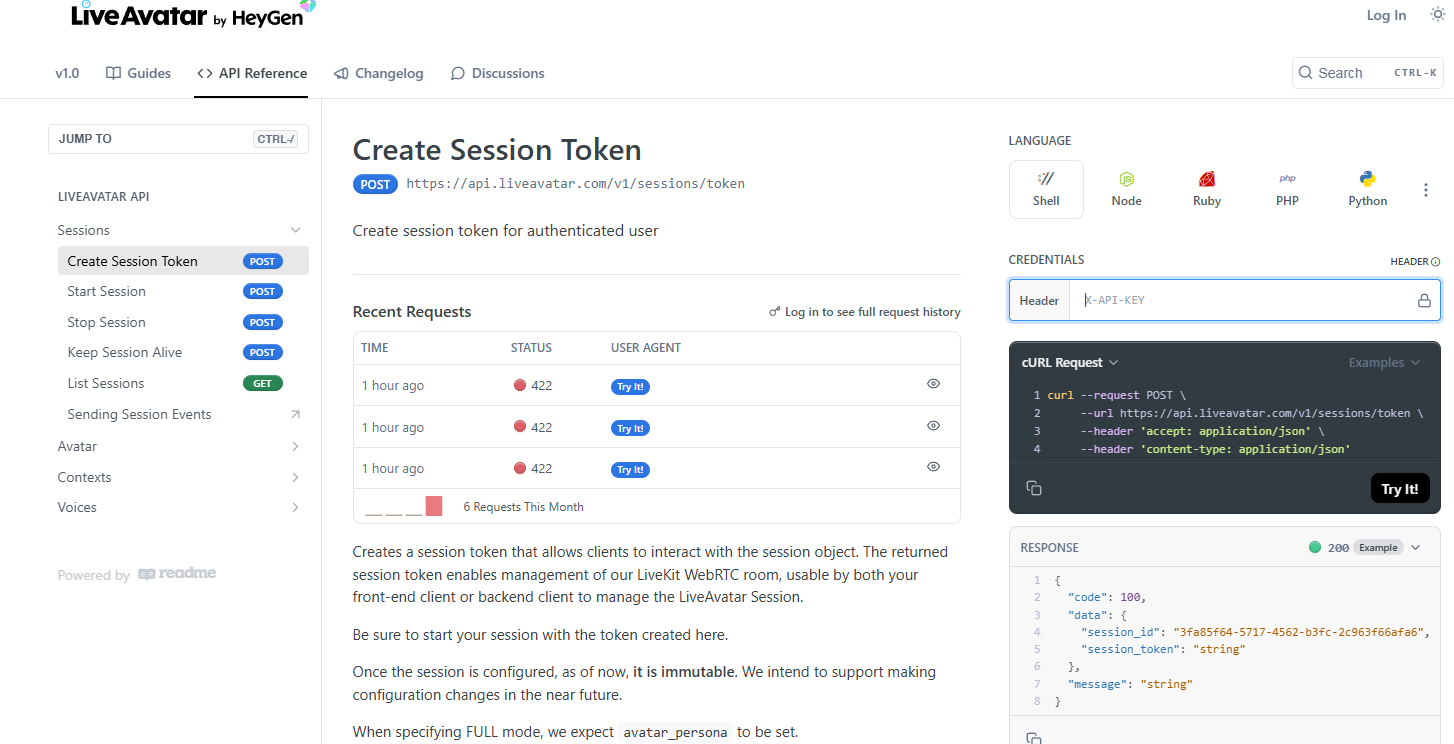
Task: Open the Changelog tab
Action: (x=378, y=73)
